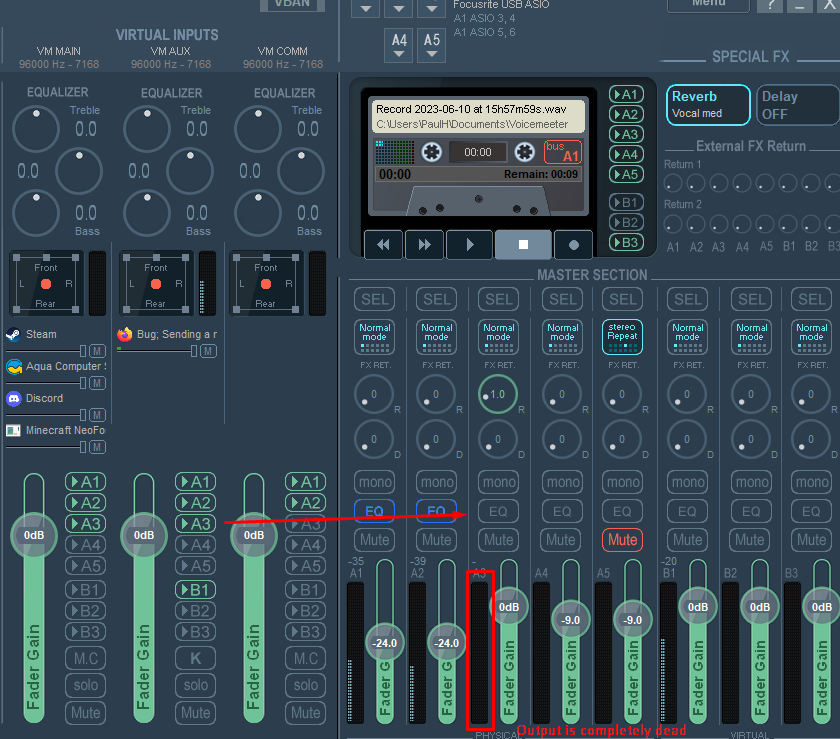This screenshot has width=840, height=739.
Task: Click the Steam app icon
Action: click(13, 335)
